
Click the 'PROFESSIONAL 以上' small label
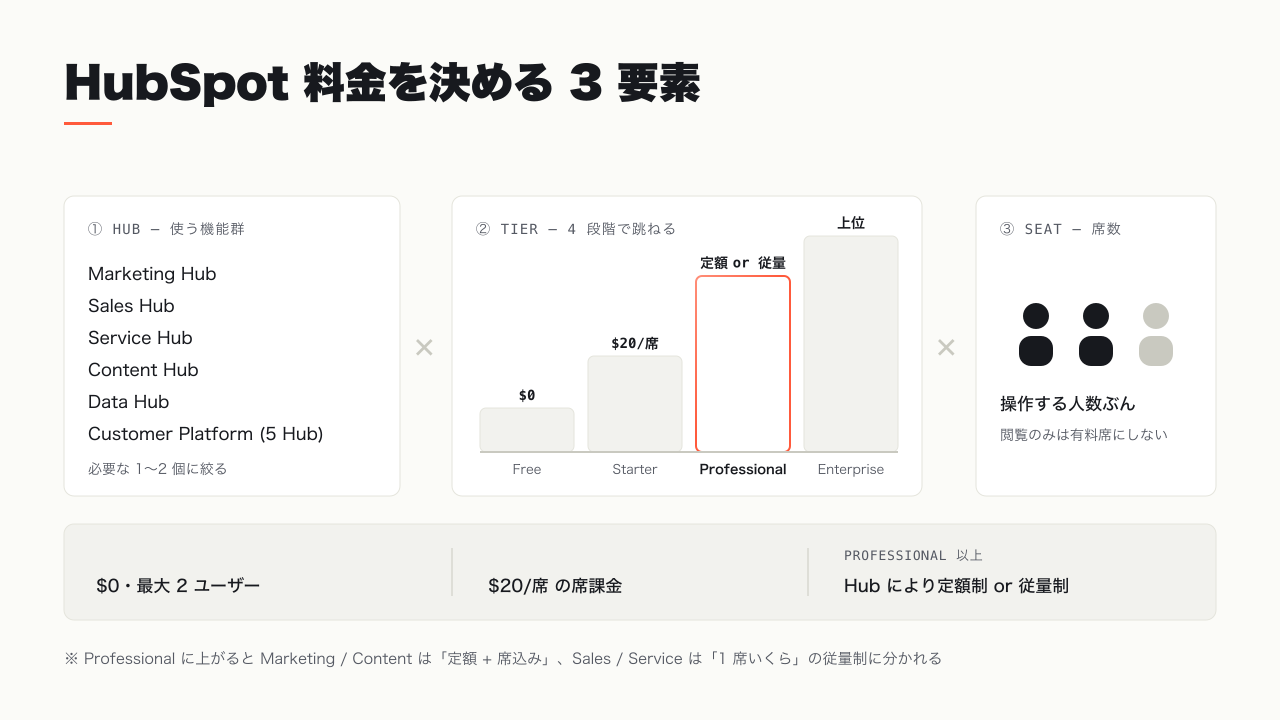(913, 555)
